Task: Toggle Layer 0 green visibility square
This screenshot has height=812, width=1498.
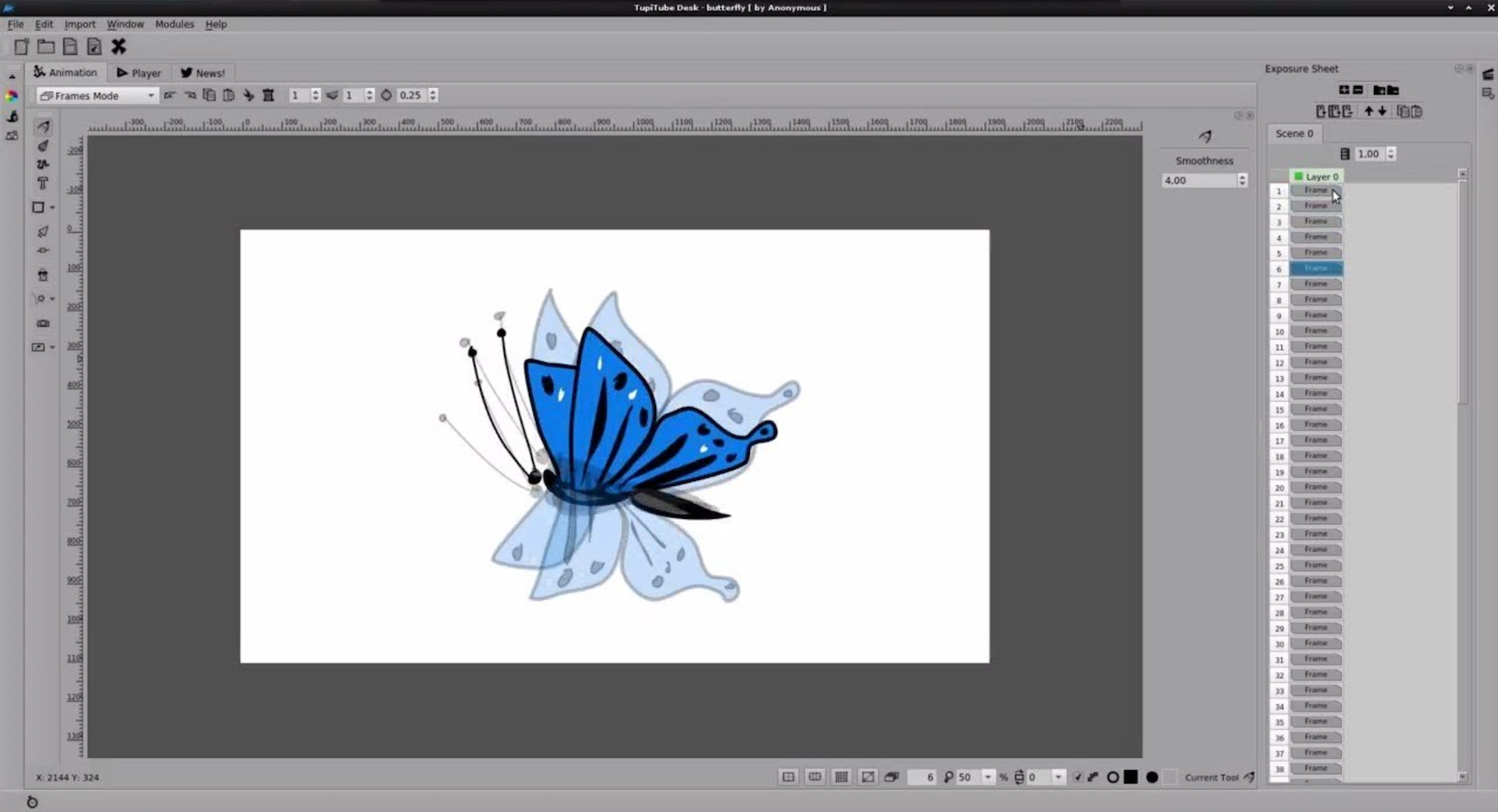Action: [x=1298, y=177]
